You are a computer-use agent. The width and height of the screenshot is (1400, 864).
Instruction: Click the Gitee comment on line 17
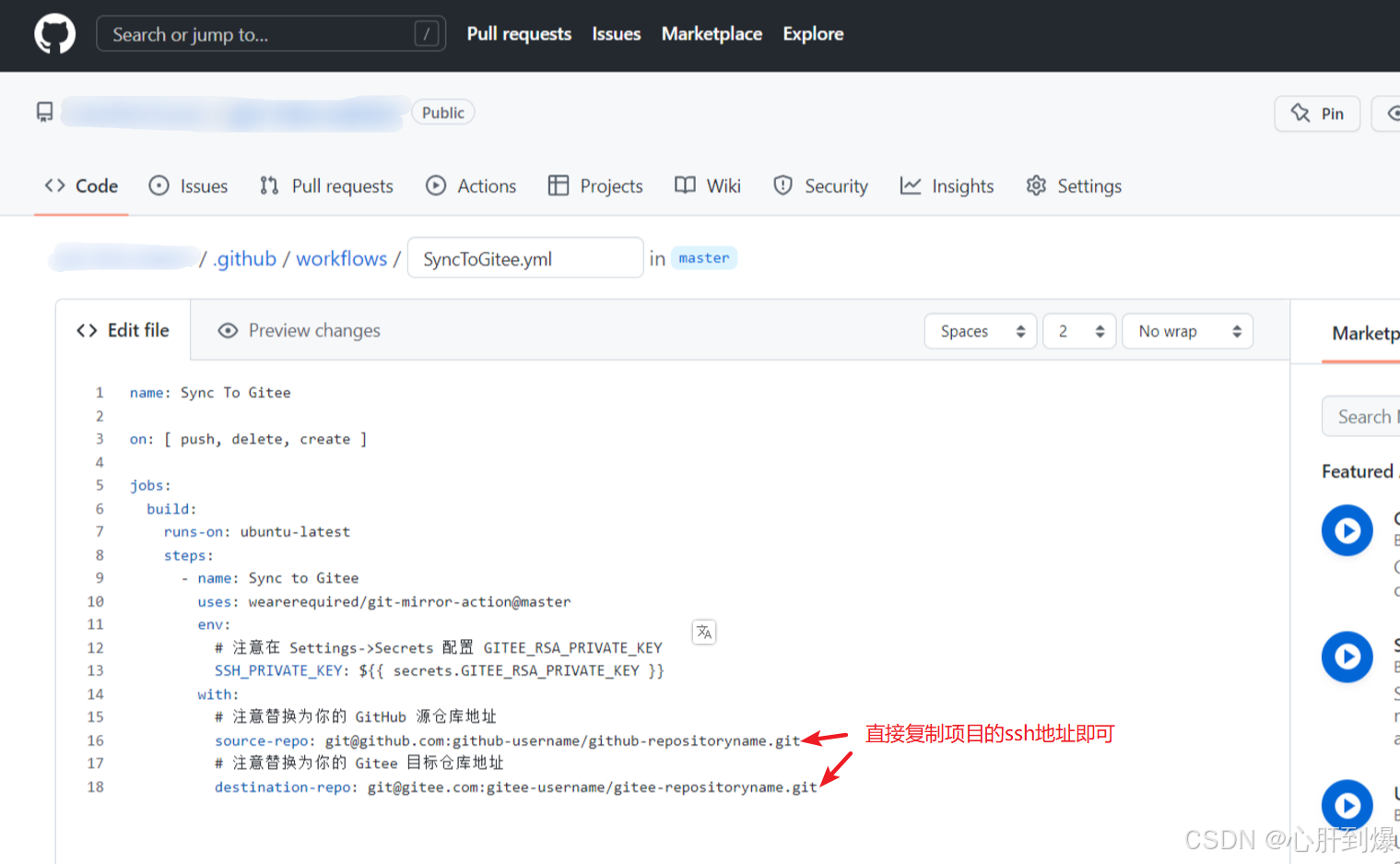pos(359,763)
